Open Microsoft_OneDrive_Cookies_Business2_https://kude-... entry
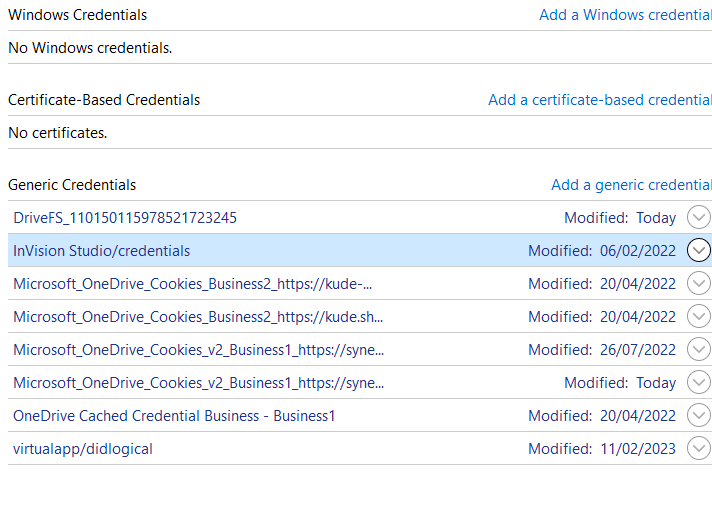Image resolution: width=712 pixels, height=507 pixels. 193,284
